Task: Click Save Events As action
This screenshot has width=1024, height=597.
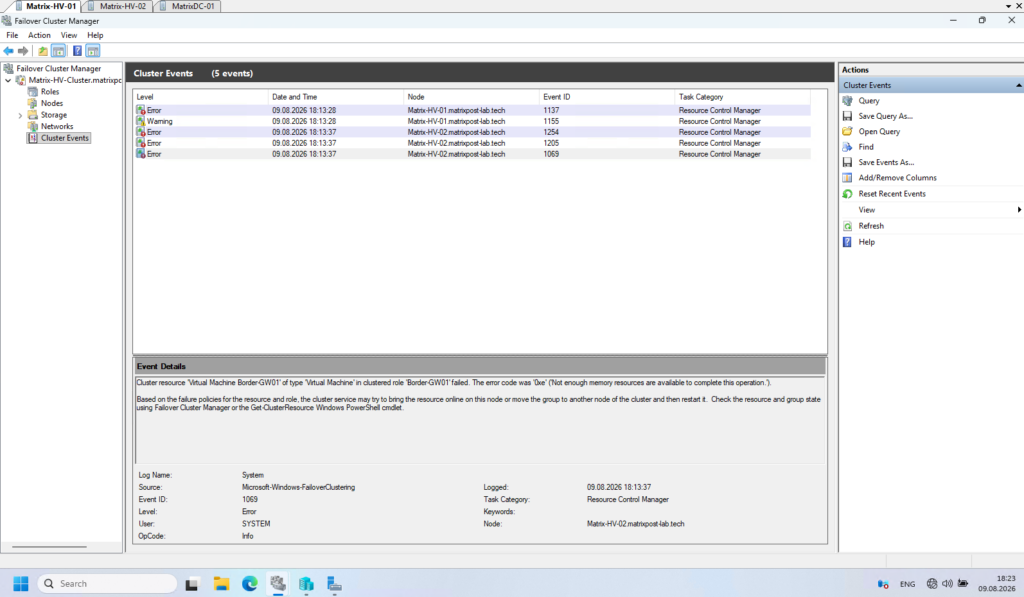Action: coord(886,163)
